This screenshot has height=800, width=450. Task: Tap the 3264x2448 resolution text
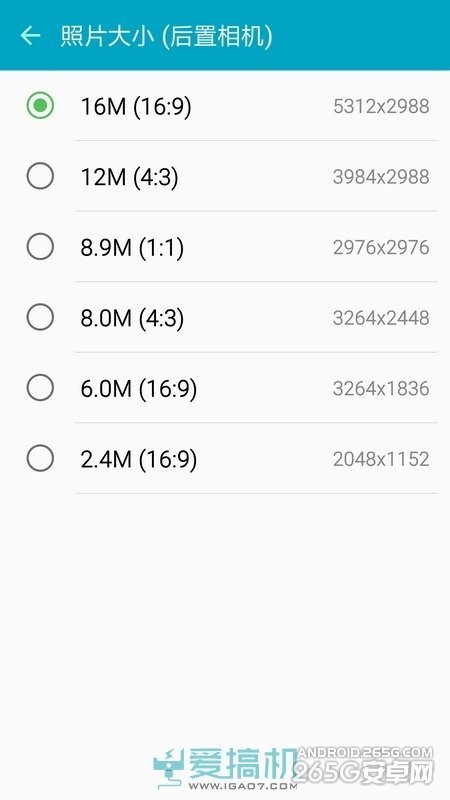click(x=381, y=318)
